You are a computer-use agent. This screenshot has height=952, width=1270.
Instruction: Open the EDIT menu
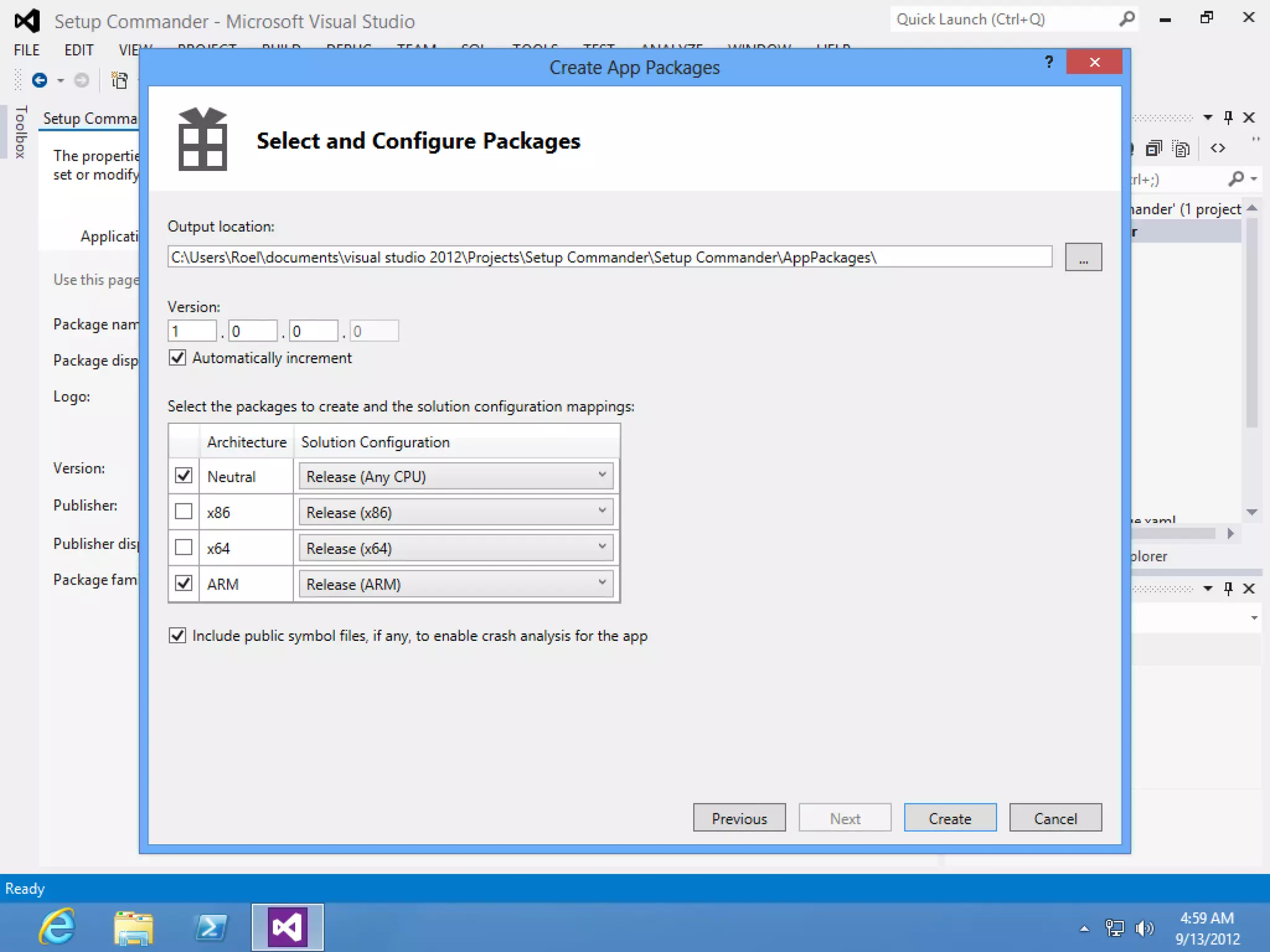(79, 50)
